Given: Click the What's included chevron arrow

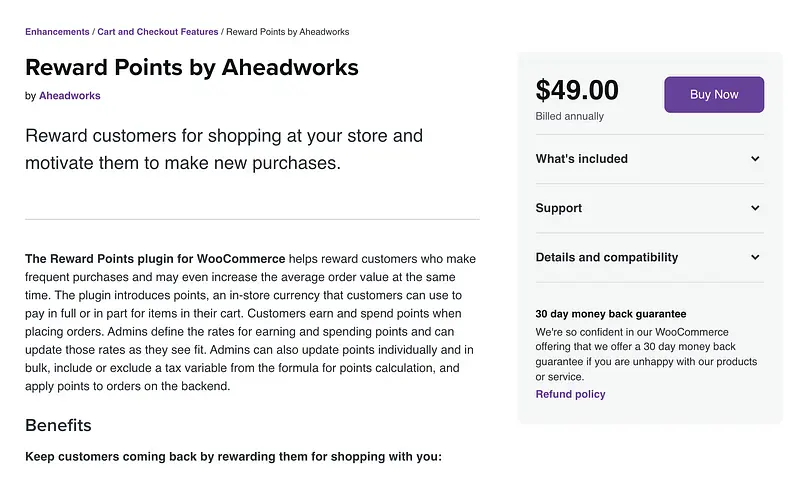Looking at the screenshot, I should pos(755,159).
